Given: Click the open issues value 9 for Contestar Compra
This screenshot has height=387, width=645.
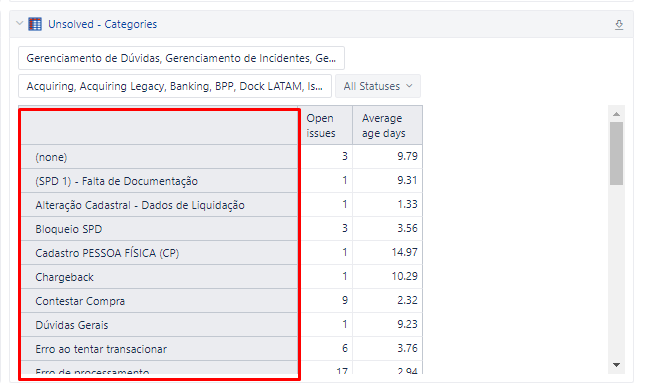Looking at the screenshot, I should tap(345, 300).
